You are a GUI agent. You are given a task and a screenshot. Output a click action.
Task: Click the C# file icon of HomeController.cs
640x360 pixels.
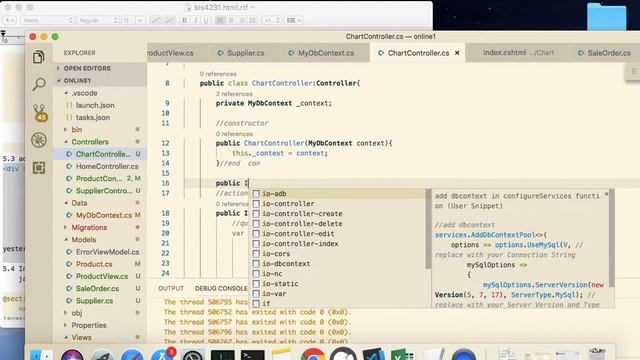69,166
